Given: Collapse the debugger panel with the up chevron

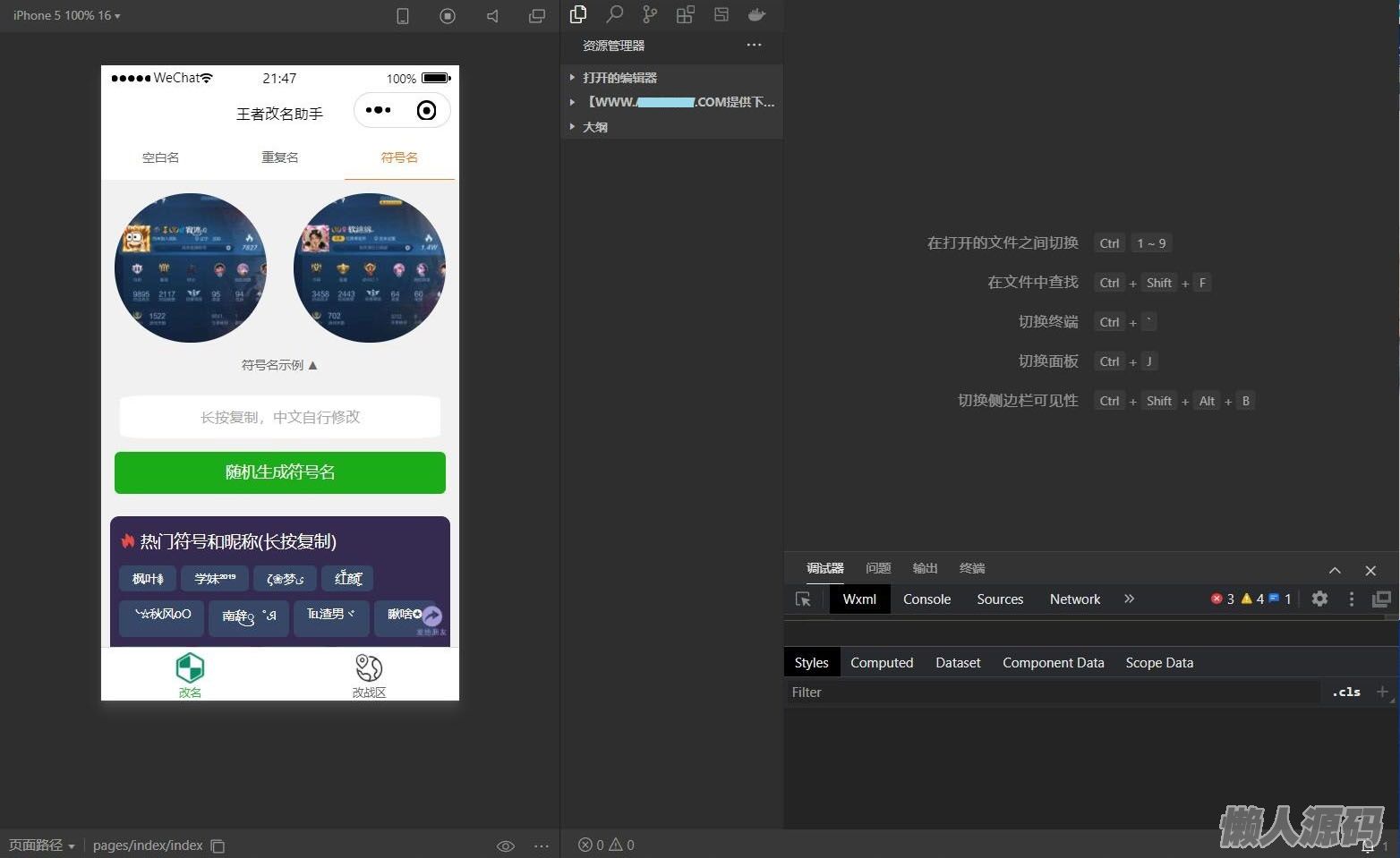Looking at the screenshot, I should (x=1335, y=570).
